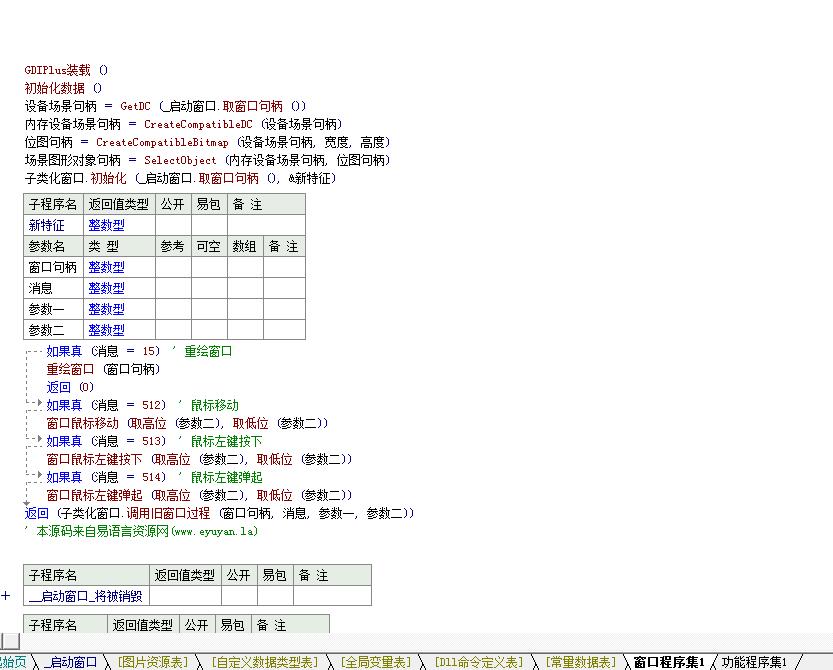
Task: Click the www.eyuyan.la comment line
Action: tap(141, 532)
